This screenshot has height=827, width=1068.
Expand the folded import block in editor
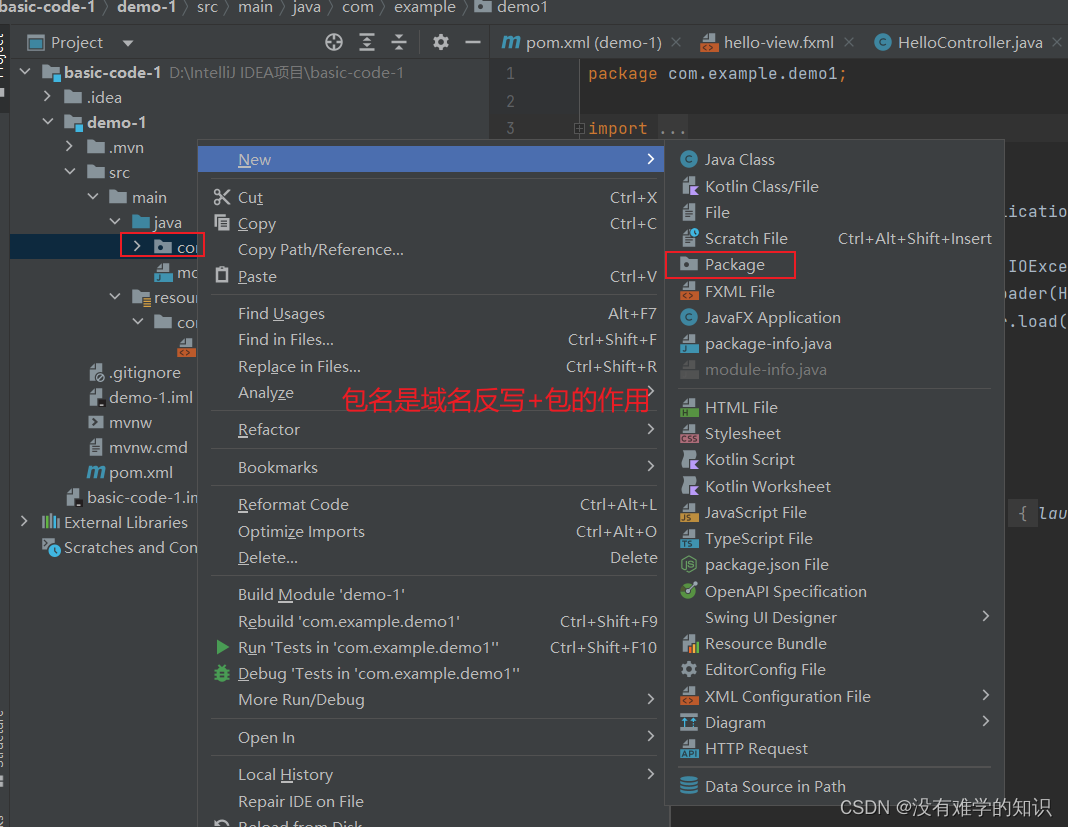[579, 128]
